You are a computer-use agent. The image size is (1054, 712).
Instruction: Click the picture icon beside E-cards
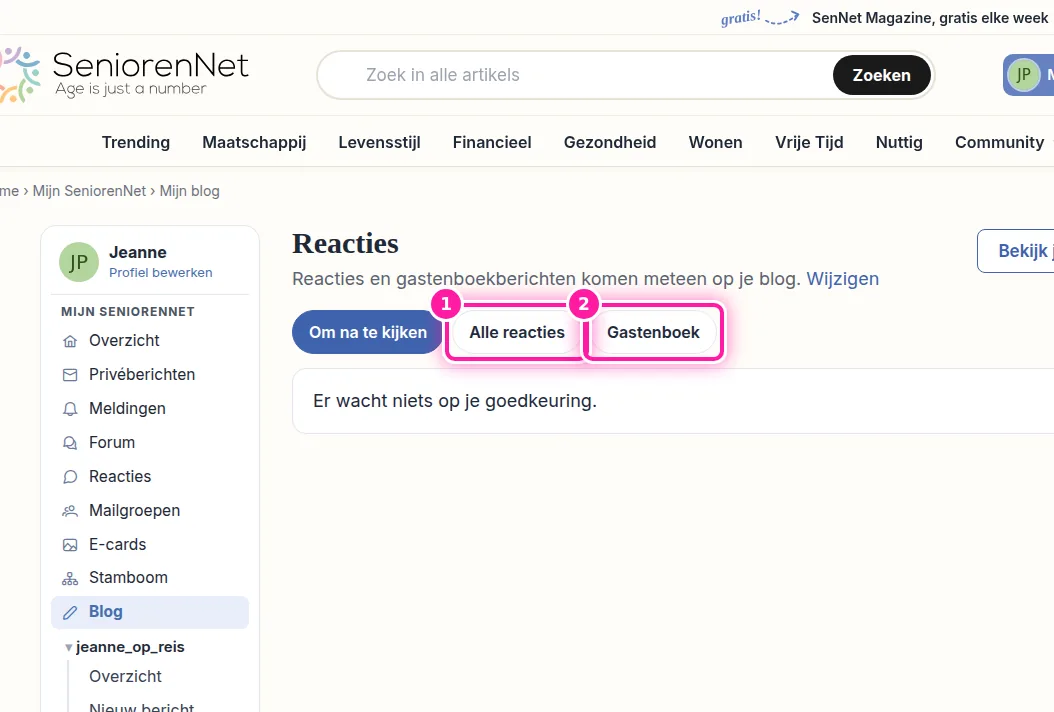tap(70, 545)
